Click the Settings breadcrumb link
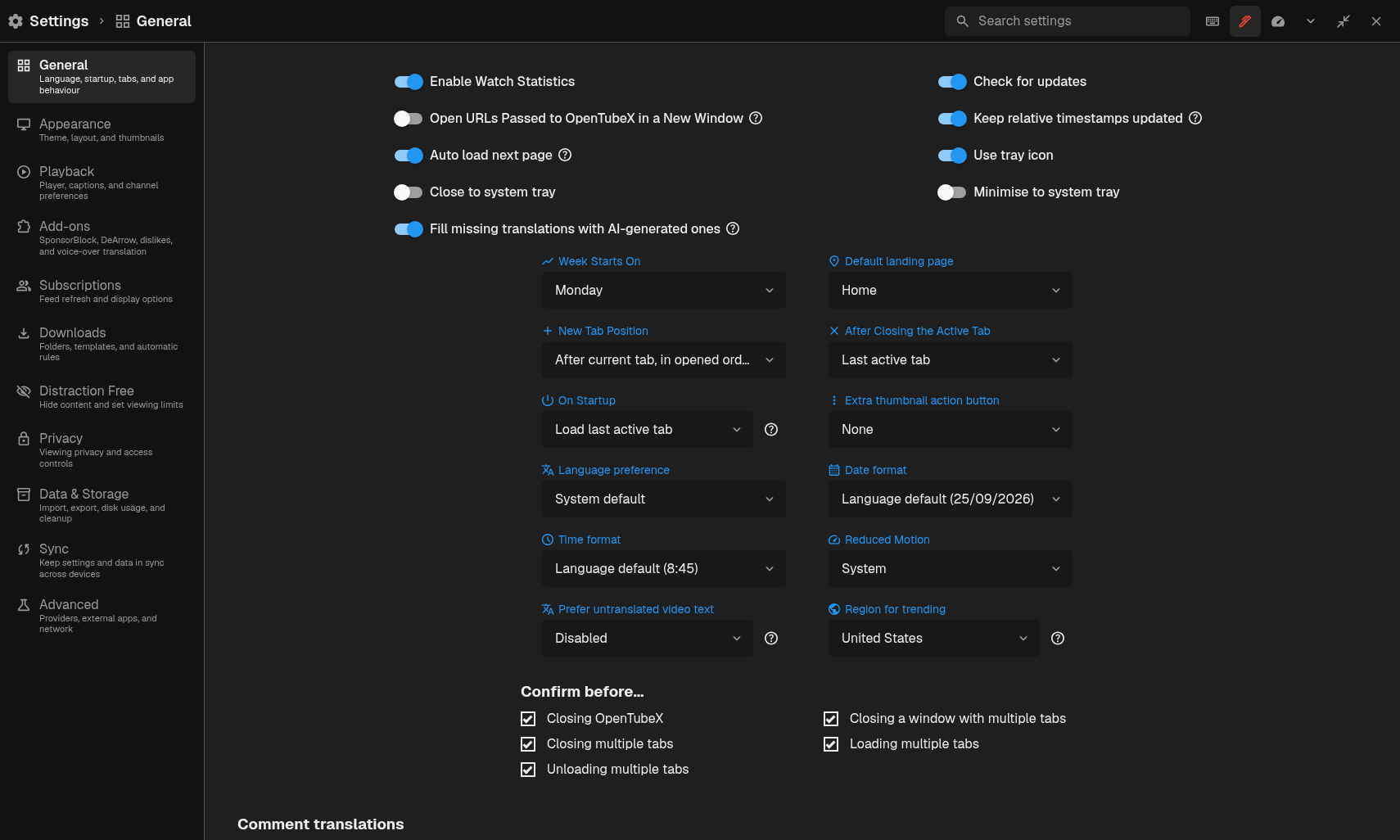1400x840 pixels. [x=59, y=21]
